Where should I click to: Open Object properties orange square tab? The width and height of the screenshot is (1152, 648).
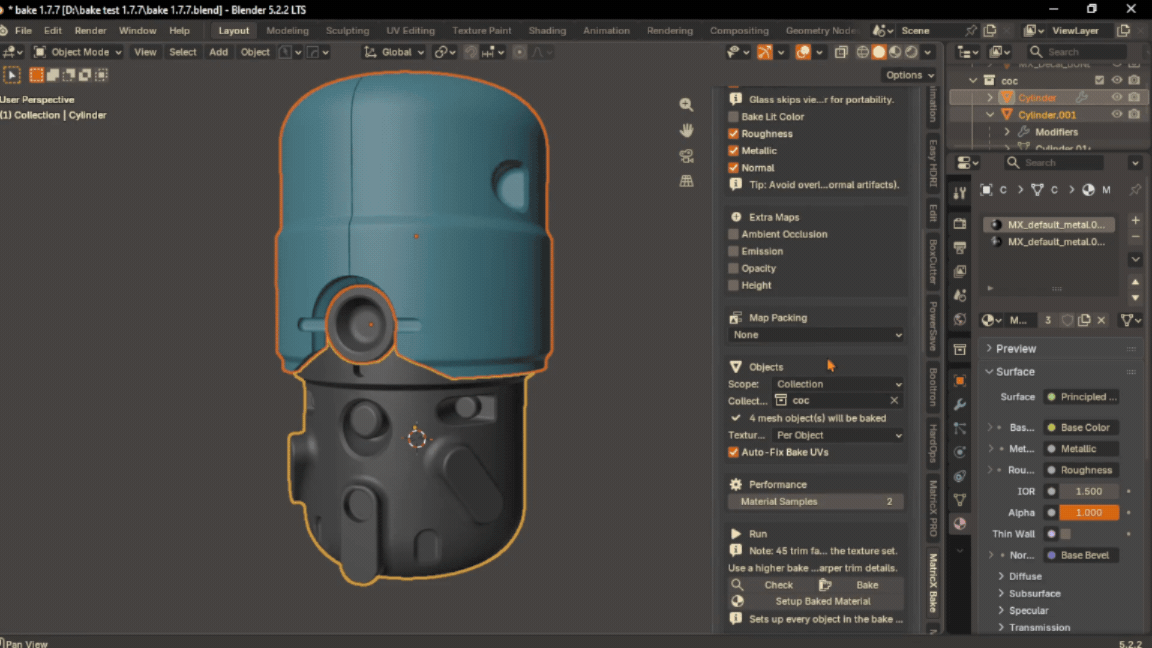(x=960, y=381)
